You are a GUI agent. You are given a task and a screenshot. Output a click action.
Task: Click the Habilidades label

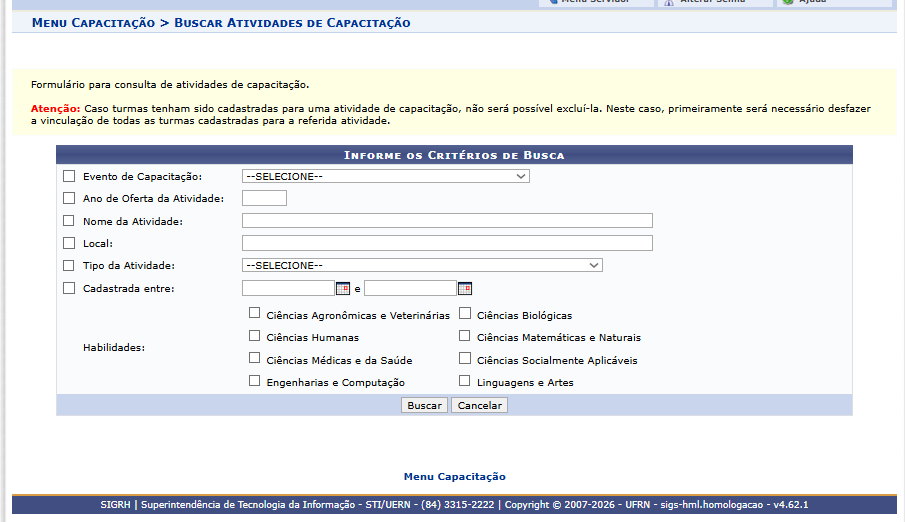[x=114, y=348]
